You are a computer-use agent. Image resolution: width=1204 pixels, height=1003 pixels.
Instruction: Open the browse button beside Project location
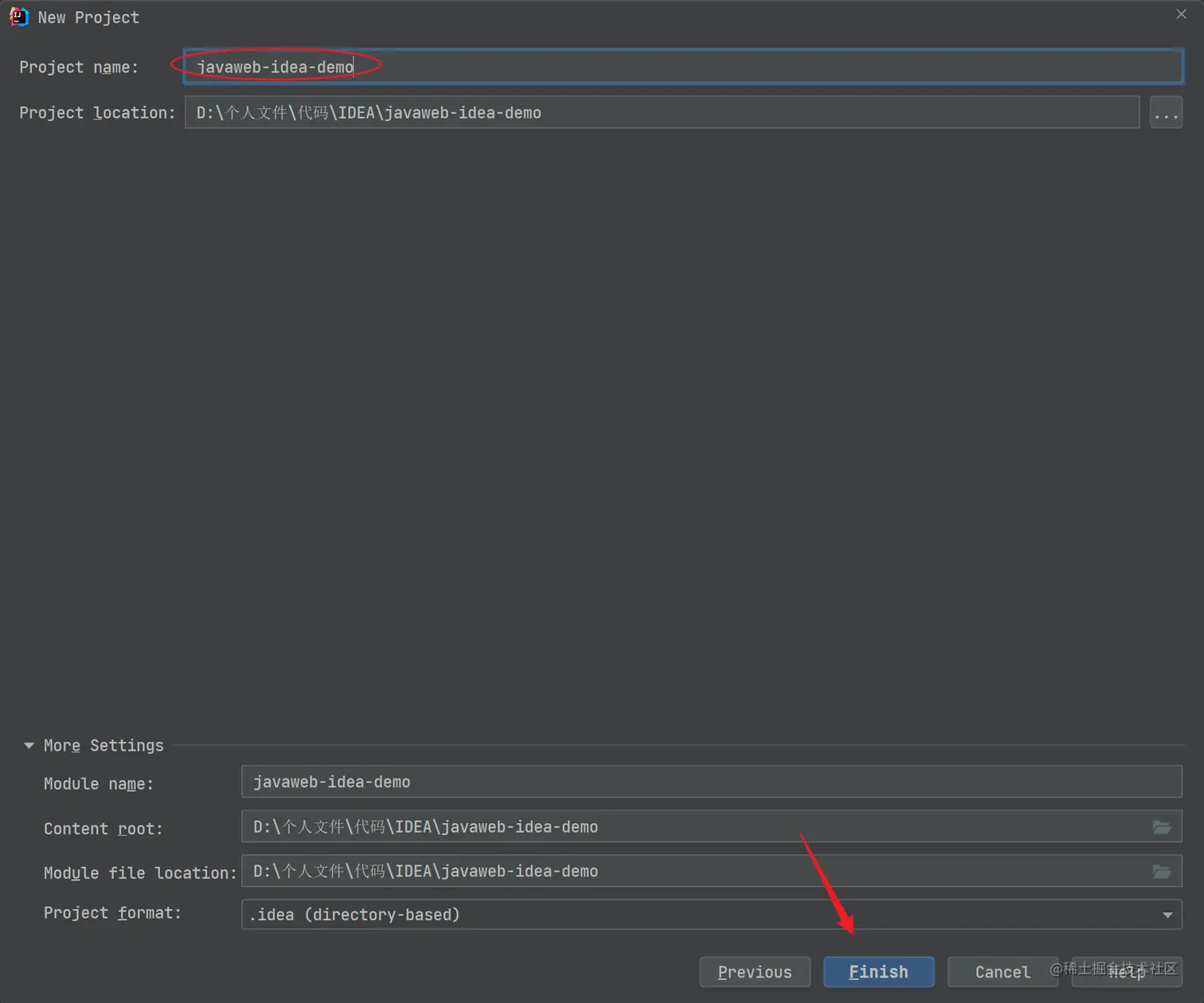click(x=1166, y=113)
